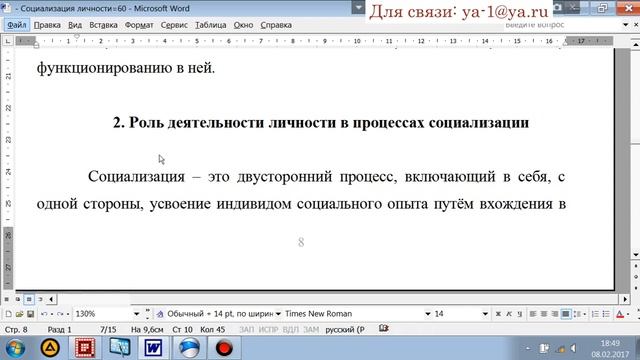
Task: Apply the font color (red A)
Action: coord(620,314)
